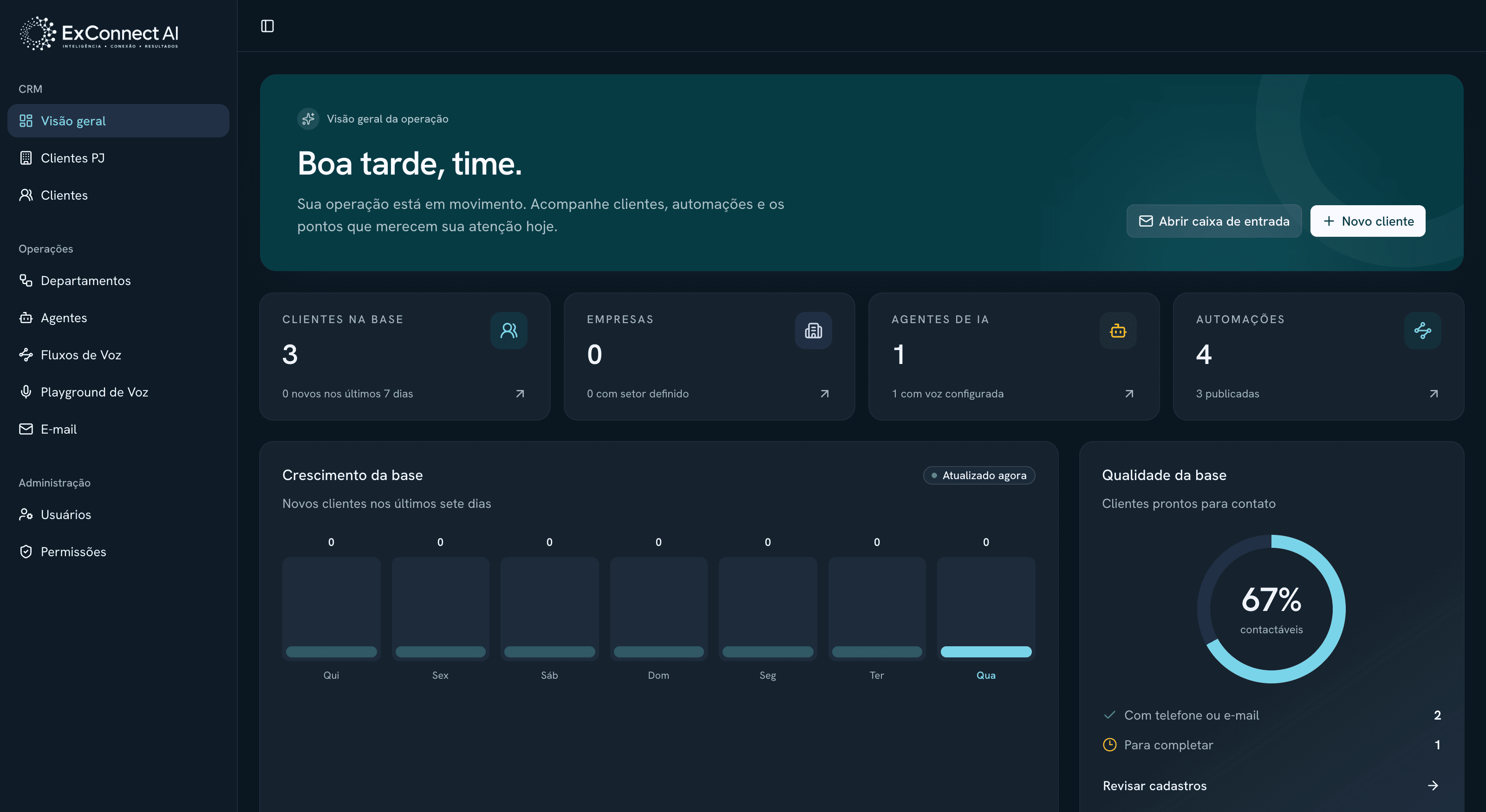1486x812 pixels.
Task: Click the 'Boa tarde, time.' heading
Action: click(410, 164)
